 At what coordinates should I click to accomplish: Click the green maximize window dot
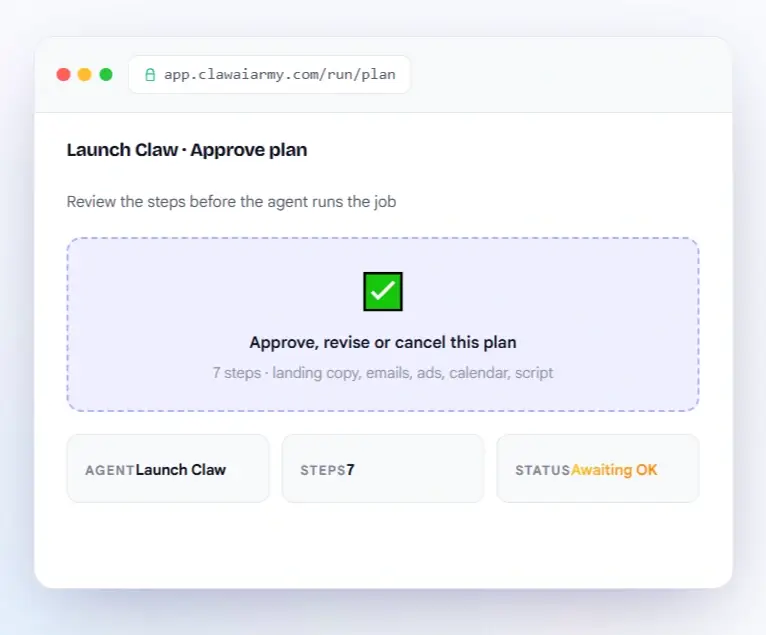click(x=106, y=74)
